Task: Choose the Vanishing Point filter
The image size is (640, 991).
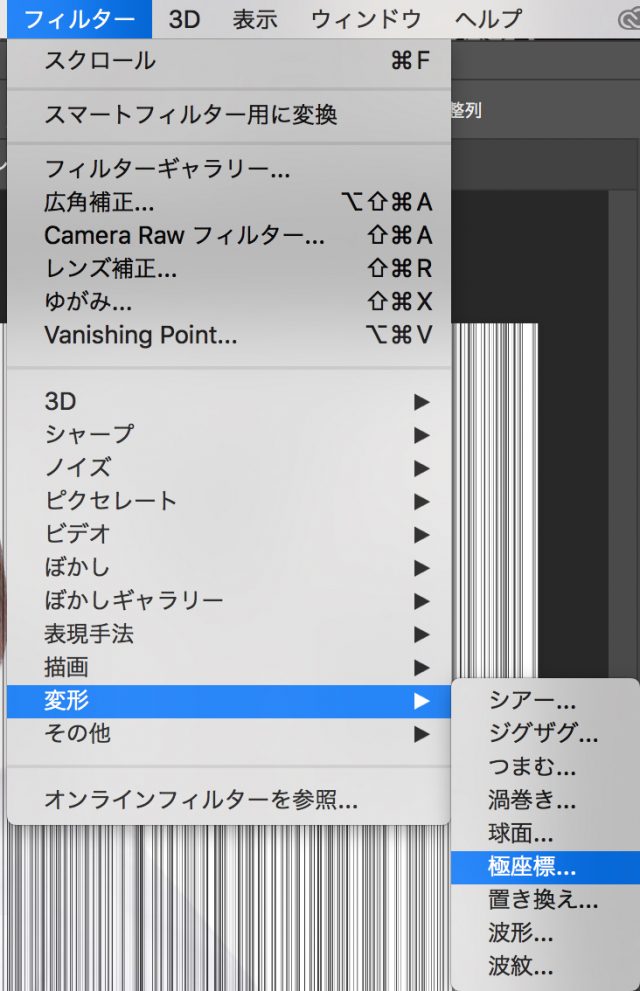Action: point(140,335)
